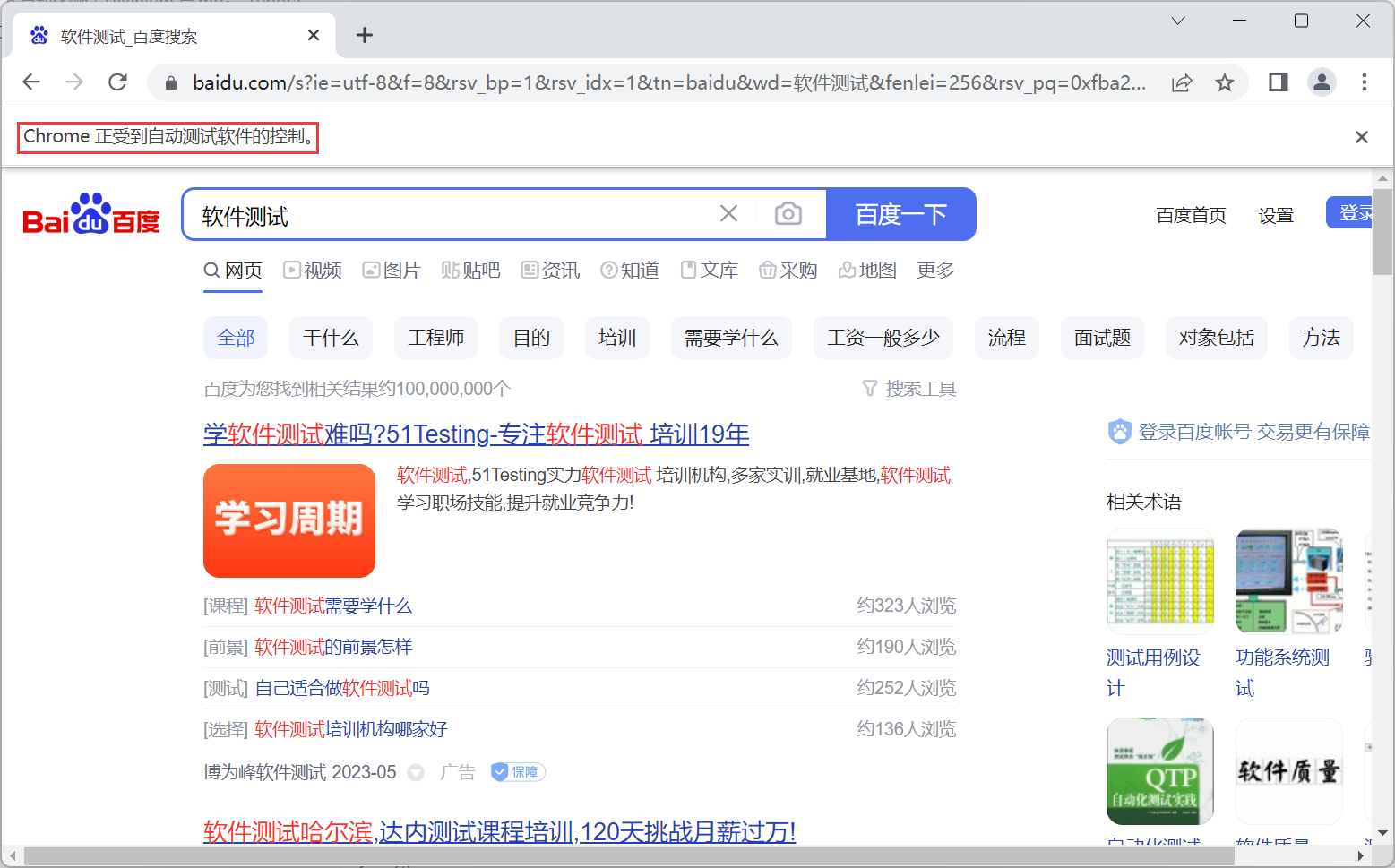1395x868 pixels.
Task: Select the 对象包括 filter chip
Action: click(1217, 338)
